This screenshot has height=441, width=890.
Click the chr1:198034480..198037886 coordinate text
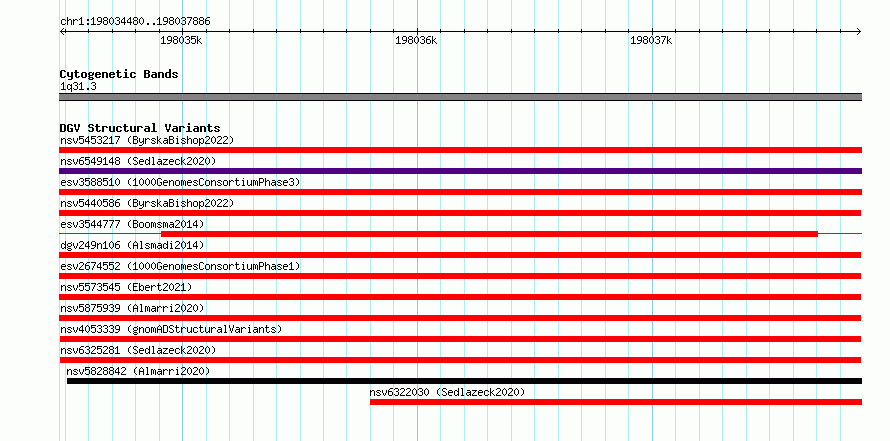tap(135, 21)
